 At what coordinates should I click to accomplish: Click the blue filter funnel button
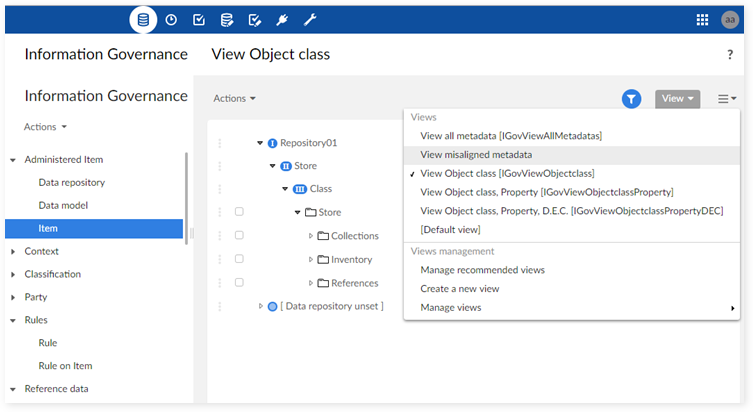click(x=631, y=98)
